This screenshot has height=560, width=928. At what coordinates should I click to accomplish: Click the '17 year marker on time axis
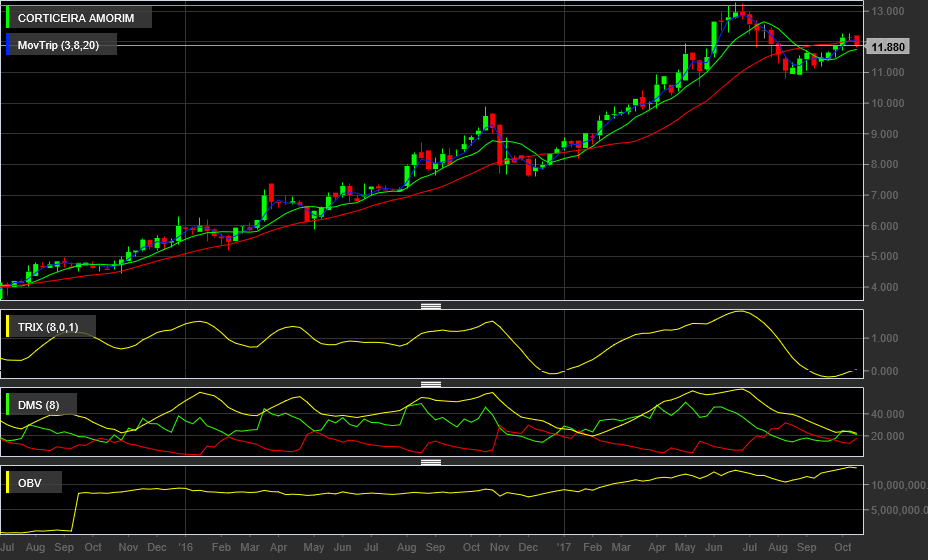564,547
